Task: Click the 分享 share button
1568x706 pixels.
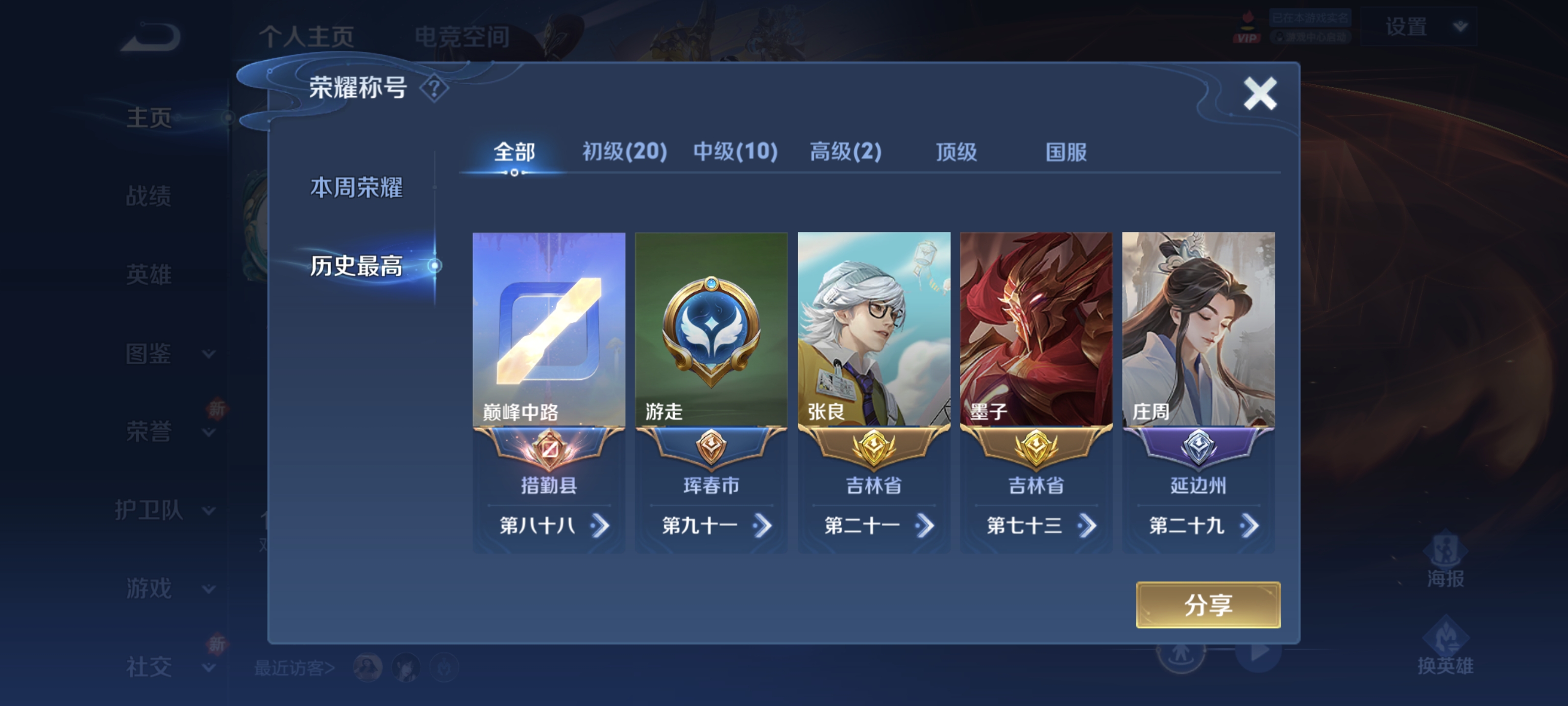Action: coord(1208,605)
